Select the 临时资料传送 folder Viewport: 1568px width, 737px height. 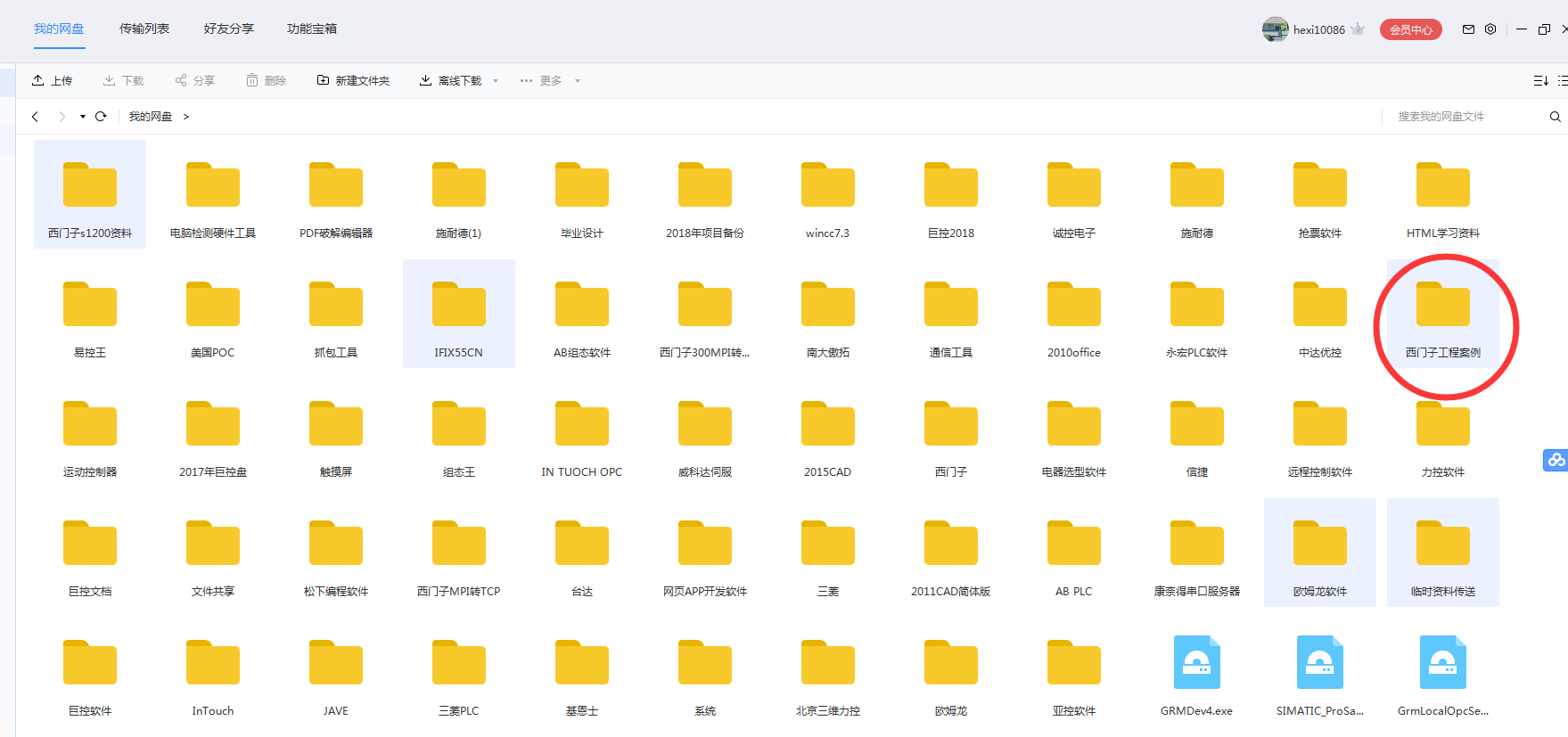1443,553
